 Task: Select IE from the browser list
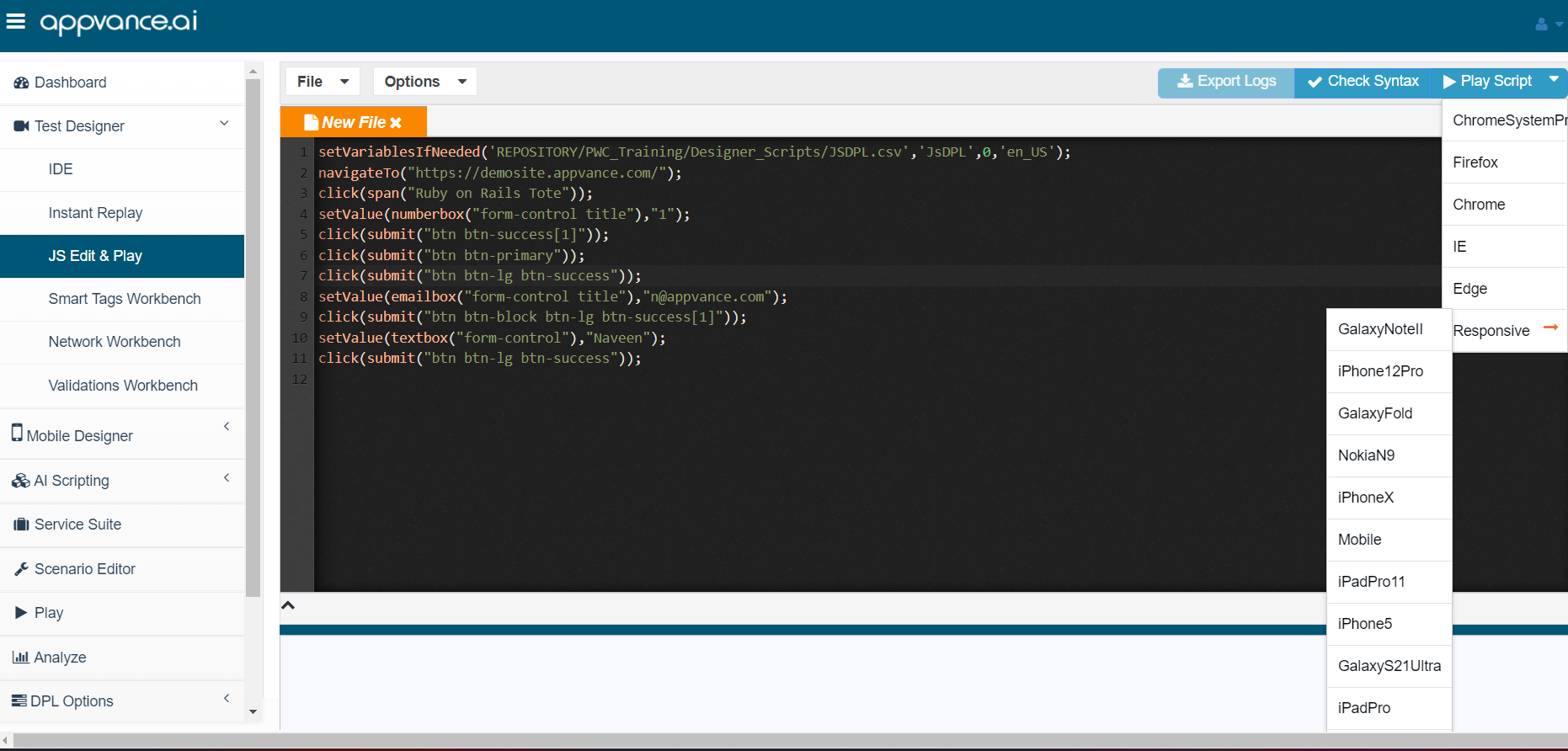pos(1505,247)
